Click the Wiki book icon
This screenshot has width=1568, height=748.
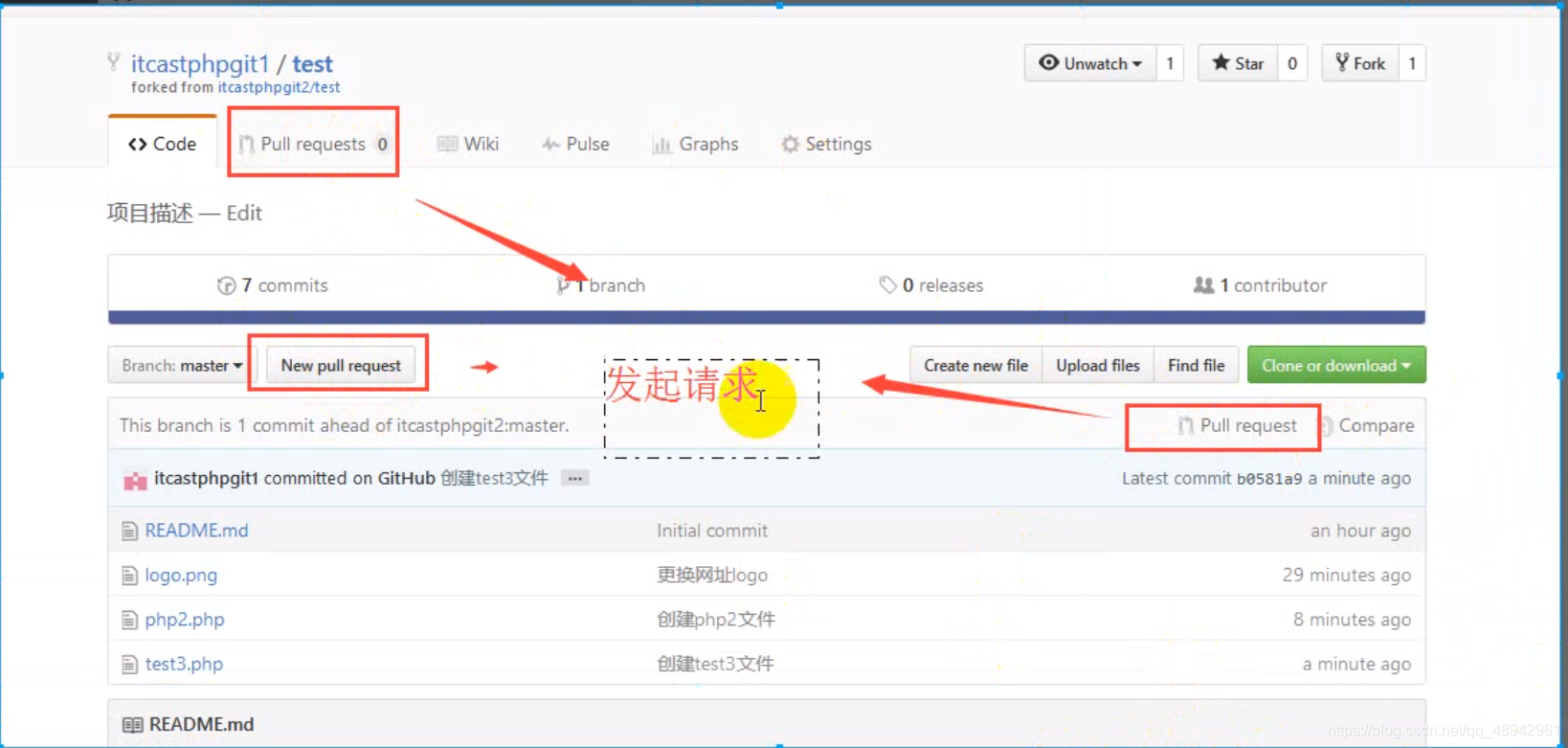coord(447,144)
